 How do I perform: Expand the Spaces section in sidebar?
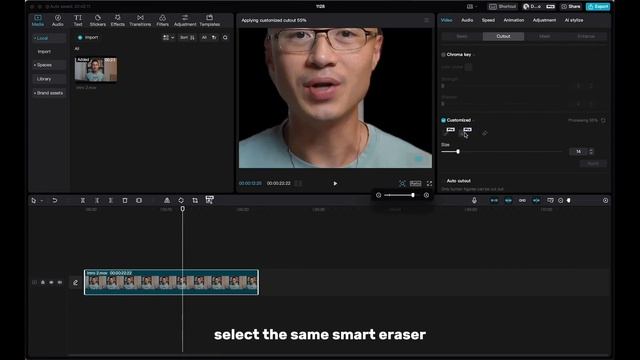[49, 65]
